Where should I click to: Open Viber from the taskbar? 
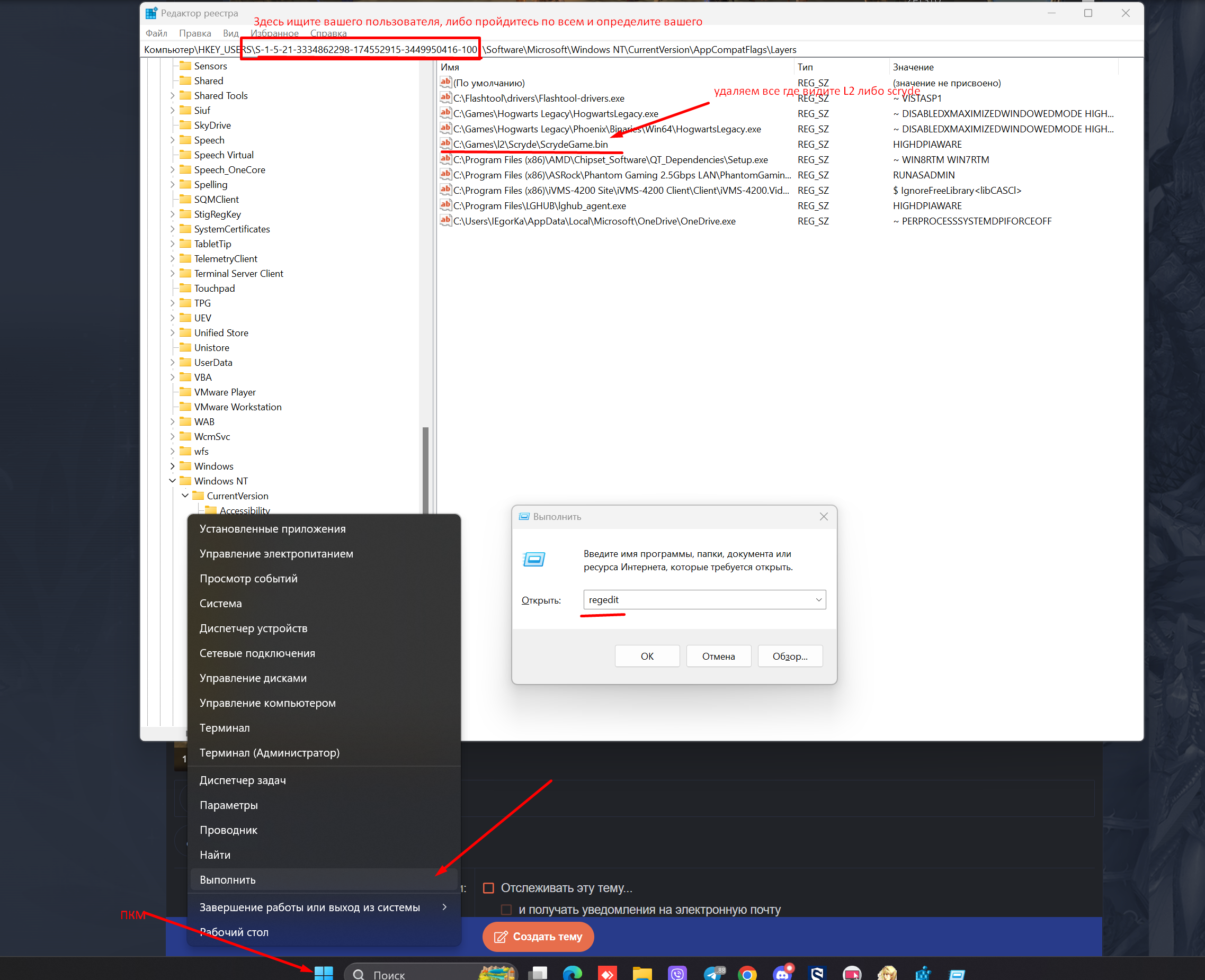677,973
